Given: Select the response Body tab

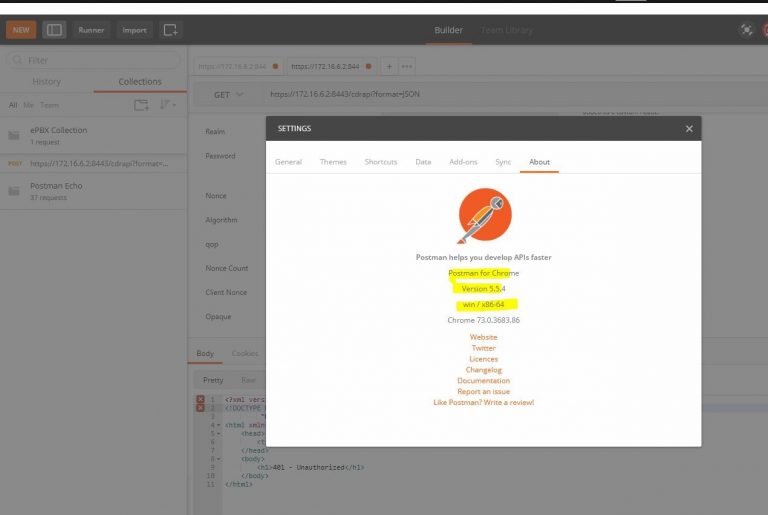Looking at the screenshot, I should (205, 353).
